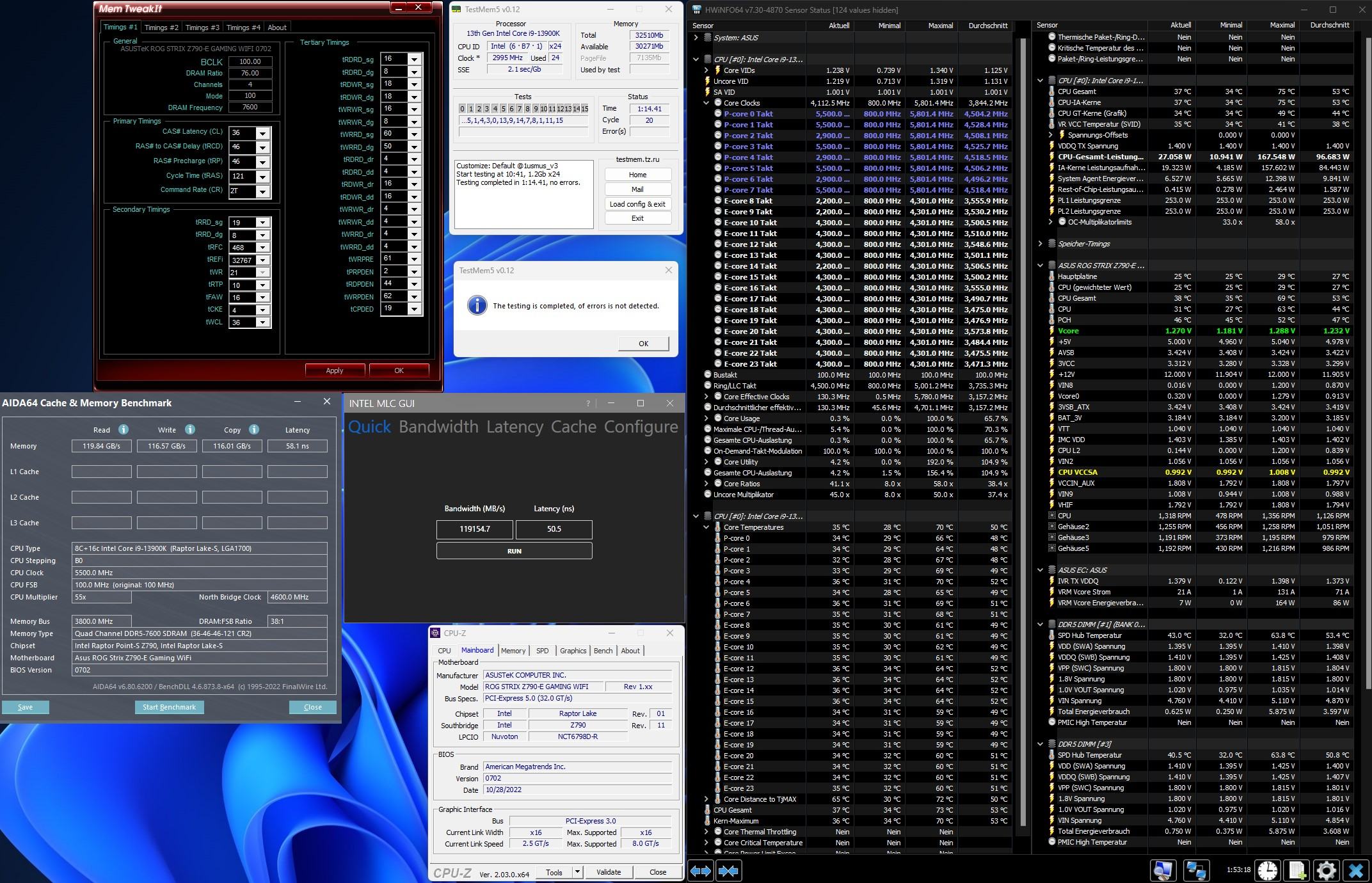Click HWiNFO blue X close sensors icon
Image resolution: width=1372 pixels, height=883 pixels.
tap(1355, 871)
